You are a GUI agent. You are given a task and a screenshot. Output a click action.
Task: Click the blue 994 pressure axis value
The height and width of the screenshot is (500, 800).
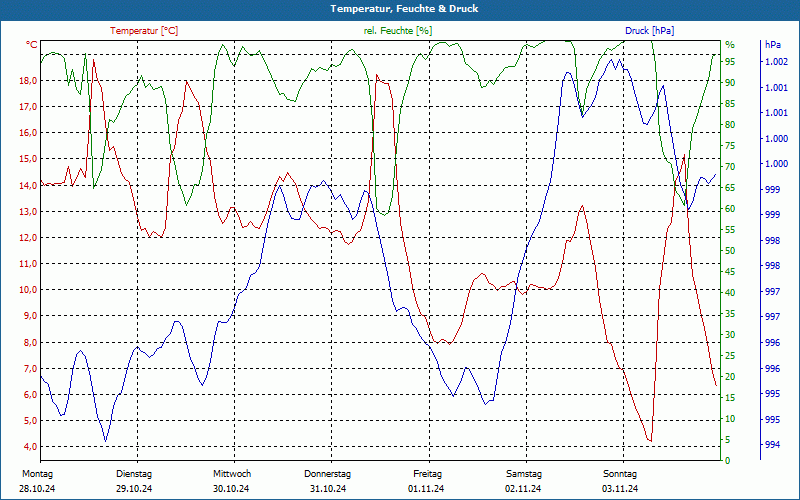coord(772,445)
